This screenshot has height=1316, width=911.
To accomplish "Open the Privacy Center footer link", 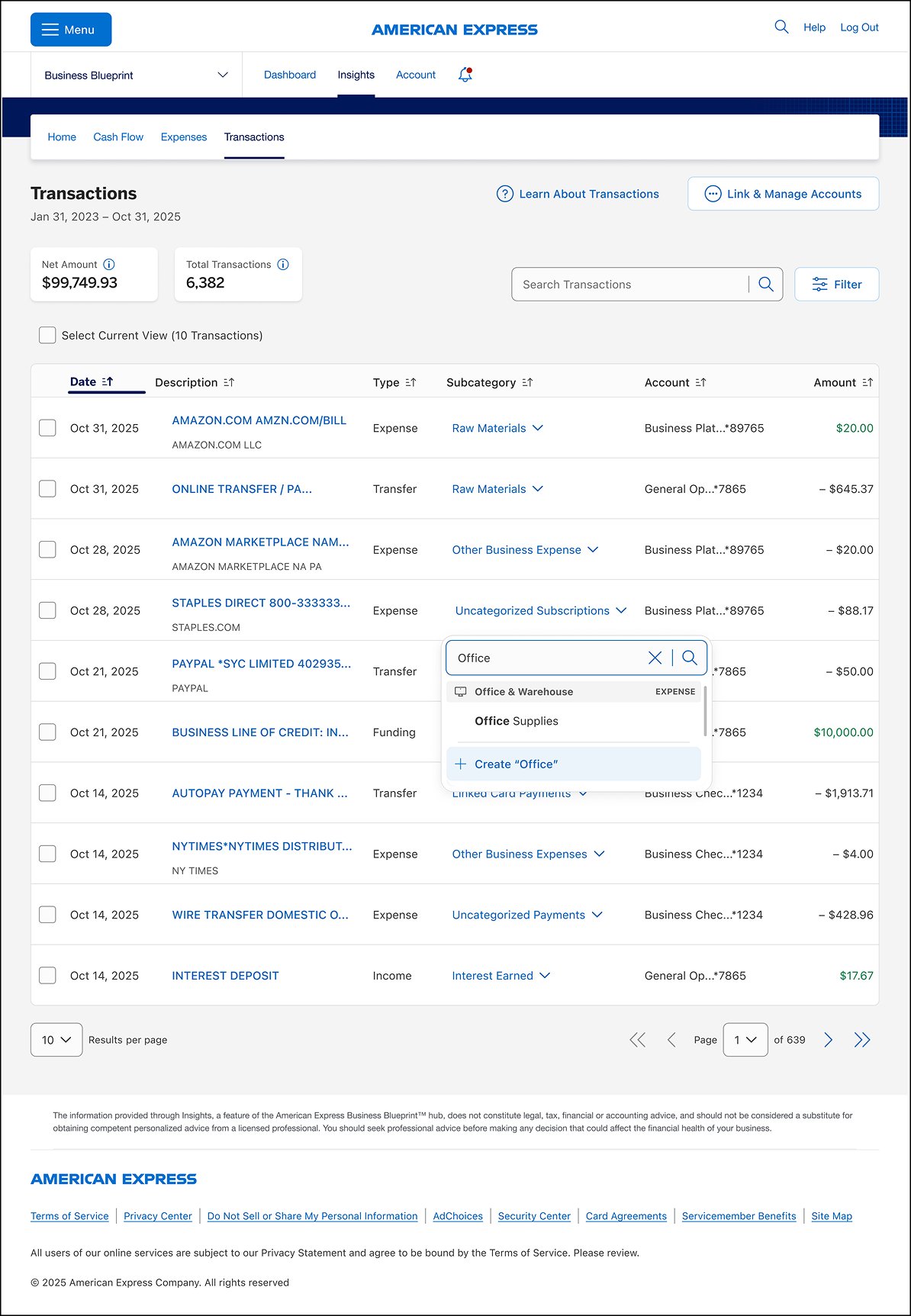I will [158, 1216].
